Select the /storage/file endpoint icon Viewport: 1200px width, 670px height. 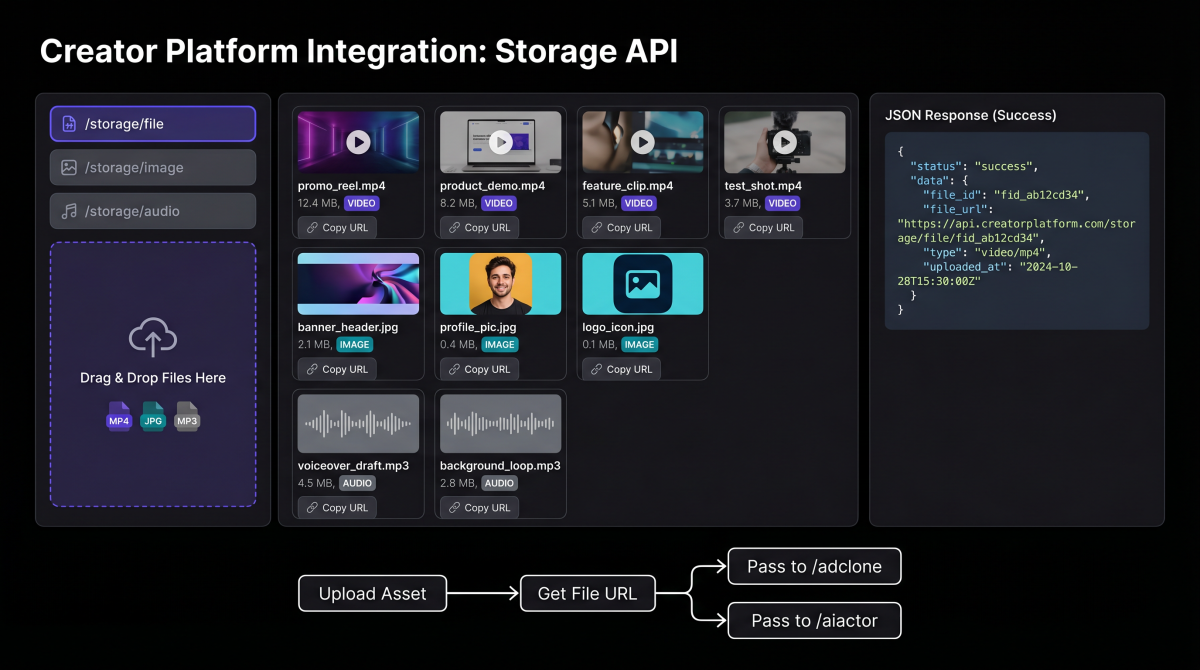tap(67, 123)
